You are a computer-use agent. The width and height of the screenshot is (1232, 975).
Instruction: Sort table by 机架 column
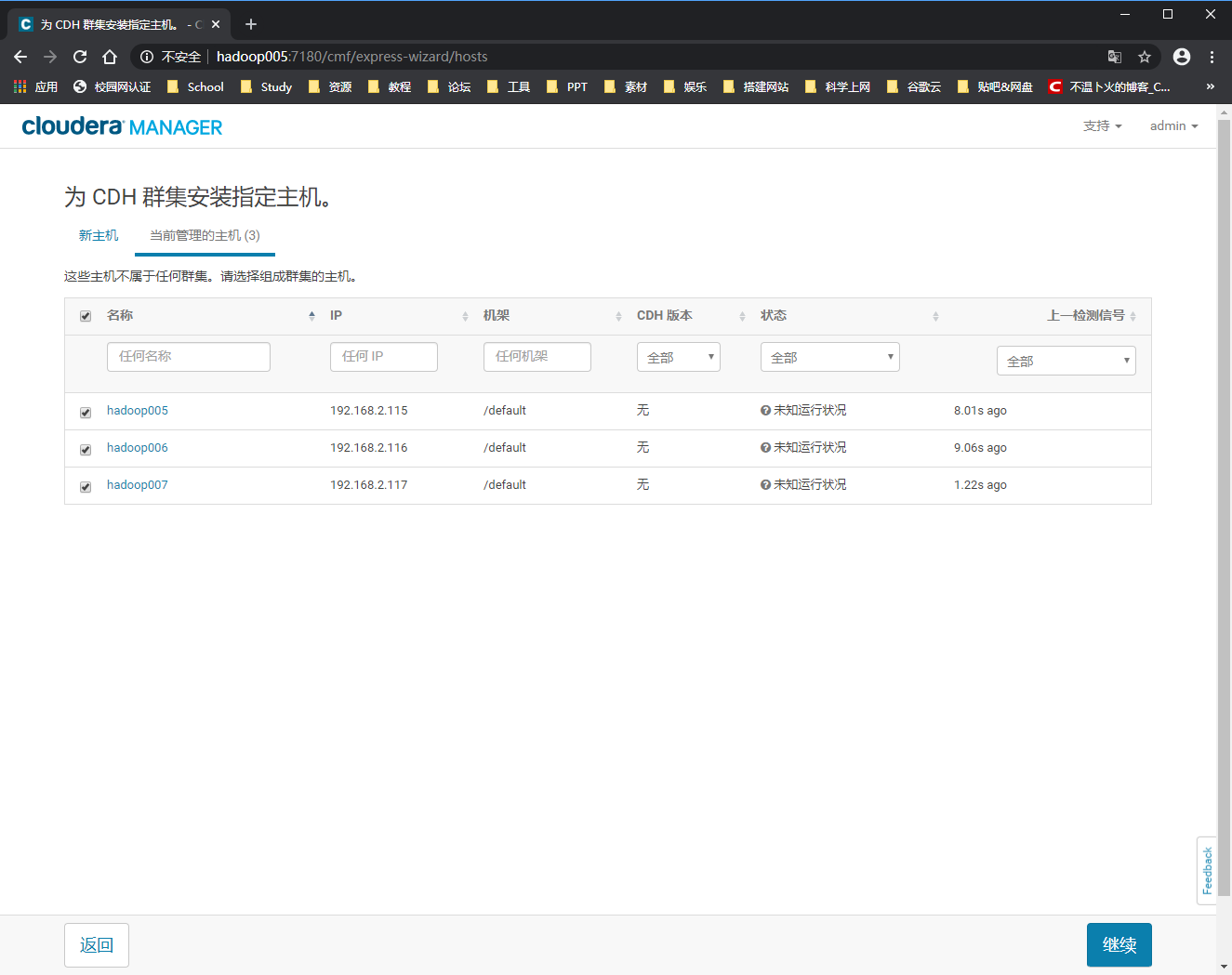(x=553, y=316)
